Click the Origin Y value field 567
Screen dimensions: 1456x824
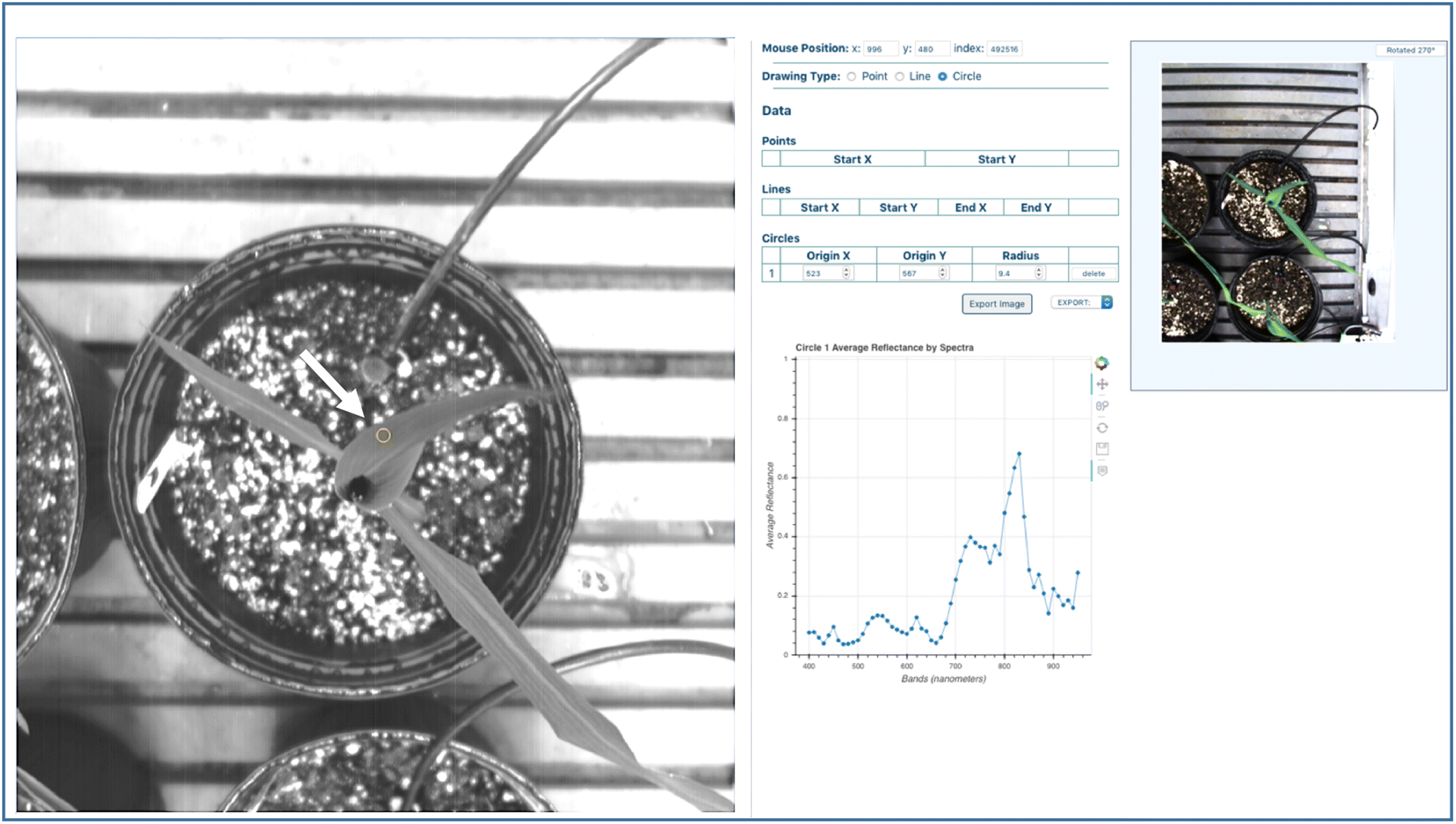point(924,273)
